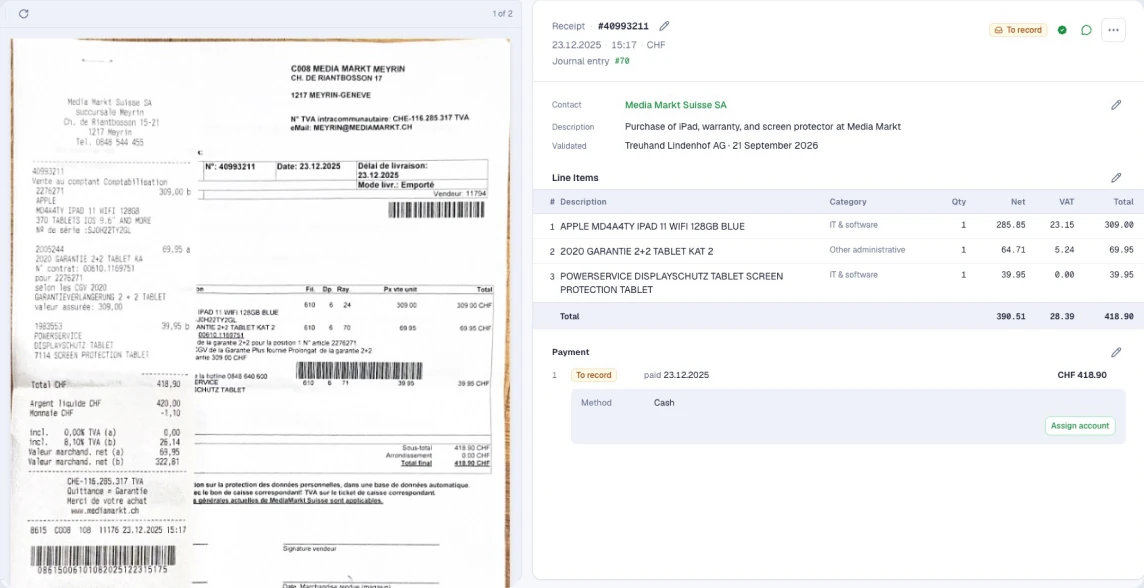Click the paid 23.12.2025 text
The height and width of the screenshot is (588, 1144).
tap(676, 375)
